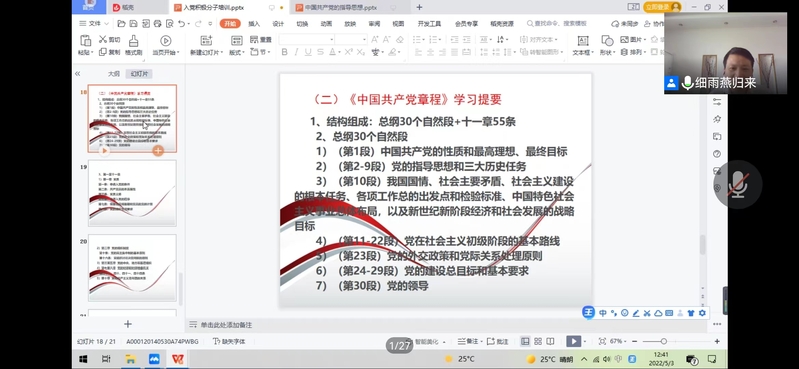Adjust the zoom slider in status bar
Image resolution: width=799 pixels, height=369 pixels.
coord(663,341)
